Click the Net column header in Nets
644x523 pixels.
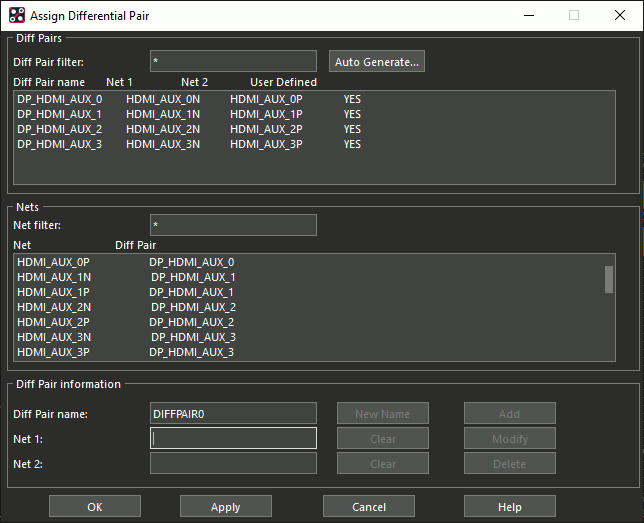(x=22, y=245)
